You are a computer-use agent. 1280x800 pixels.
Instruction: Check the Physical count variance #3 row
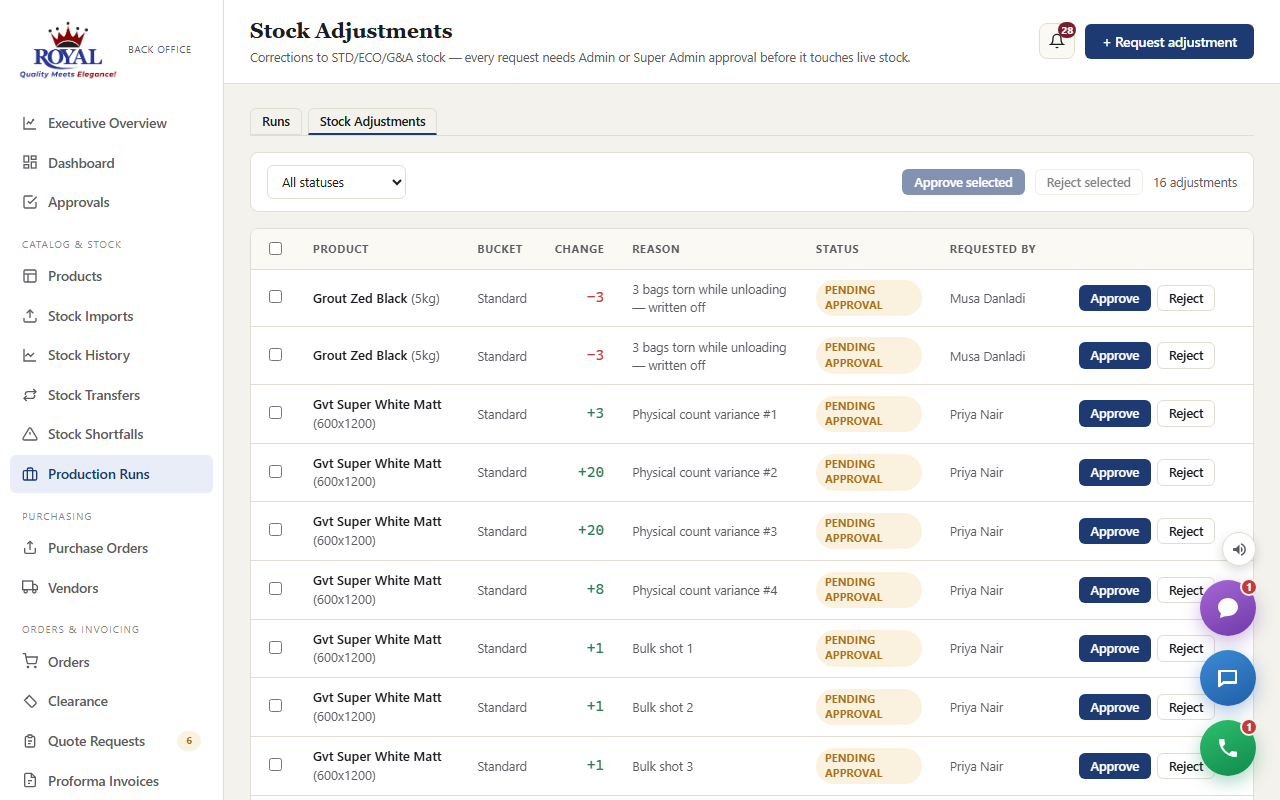click(x=276, y=530)
